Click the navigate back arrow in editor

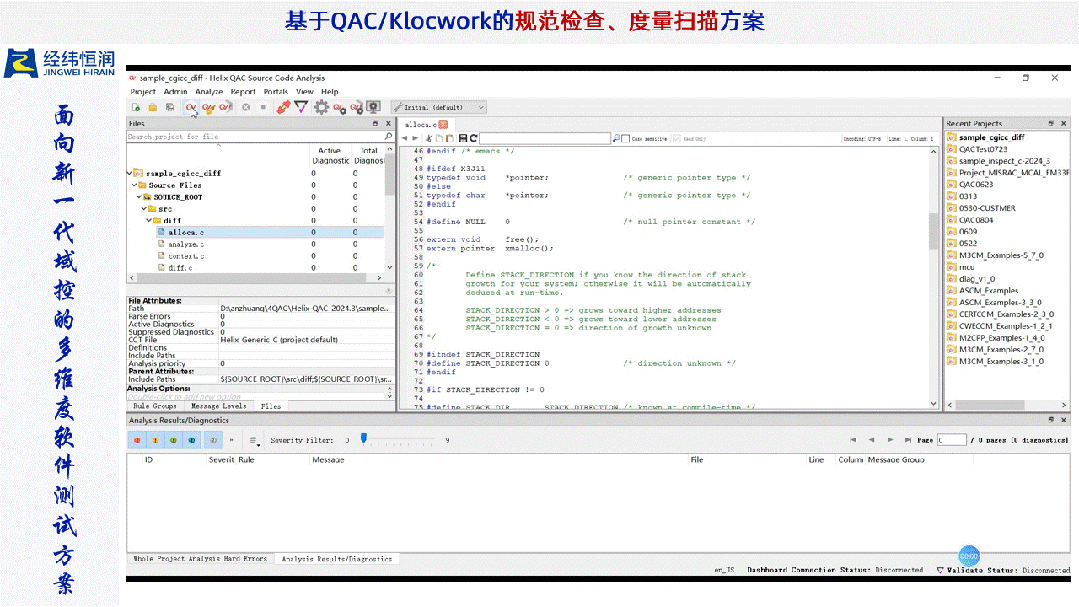pos(405,138)
